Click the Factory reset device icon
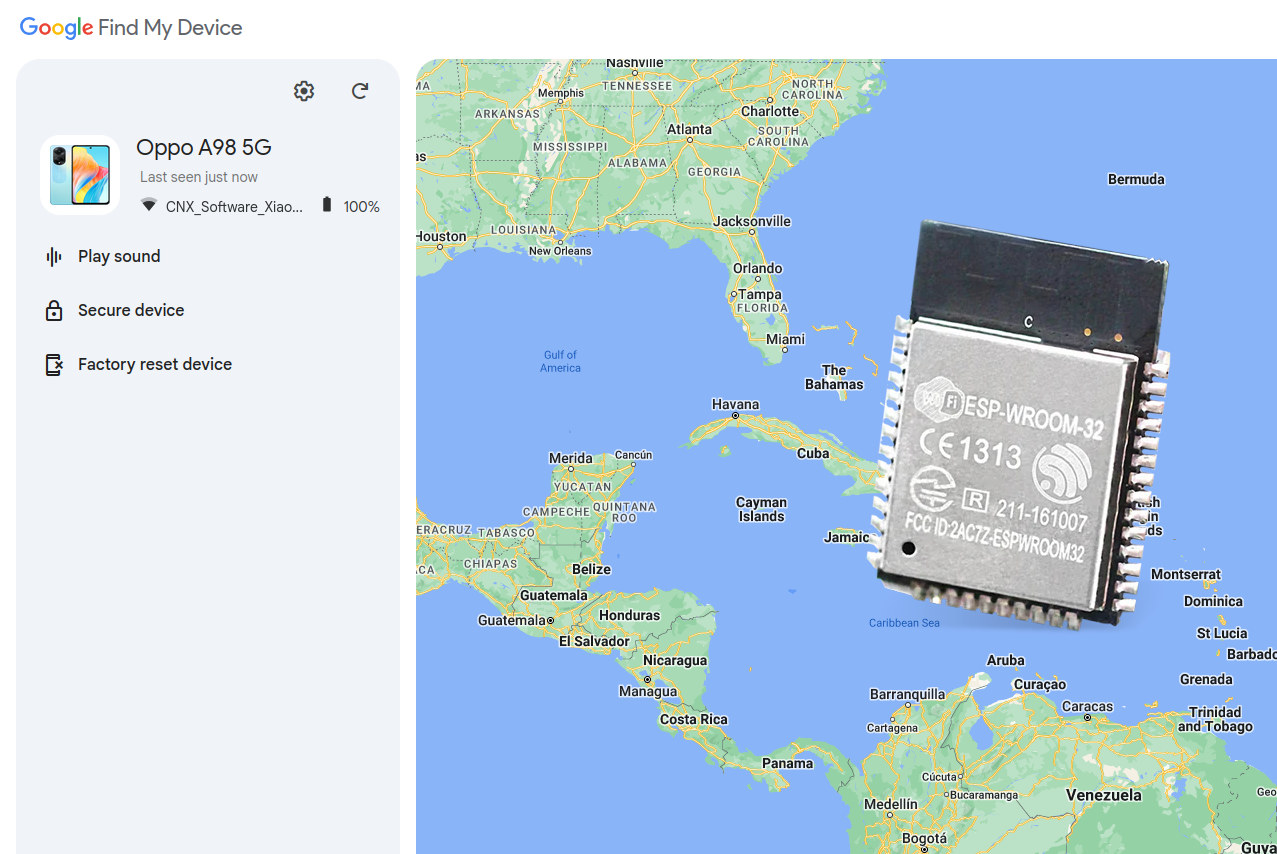The height and width of the screenshot is (854, 1277). click(52, 364)
